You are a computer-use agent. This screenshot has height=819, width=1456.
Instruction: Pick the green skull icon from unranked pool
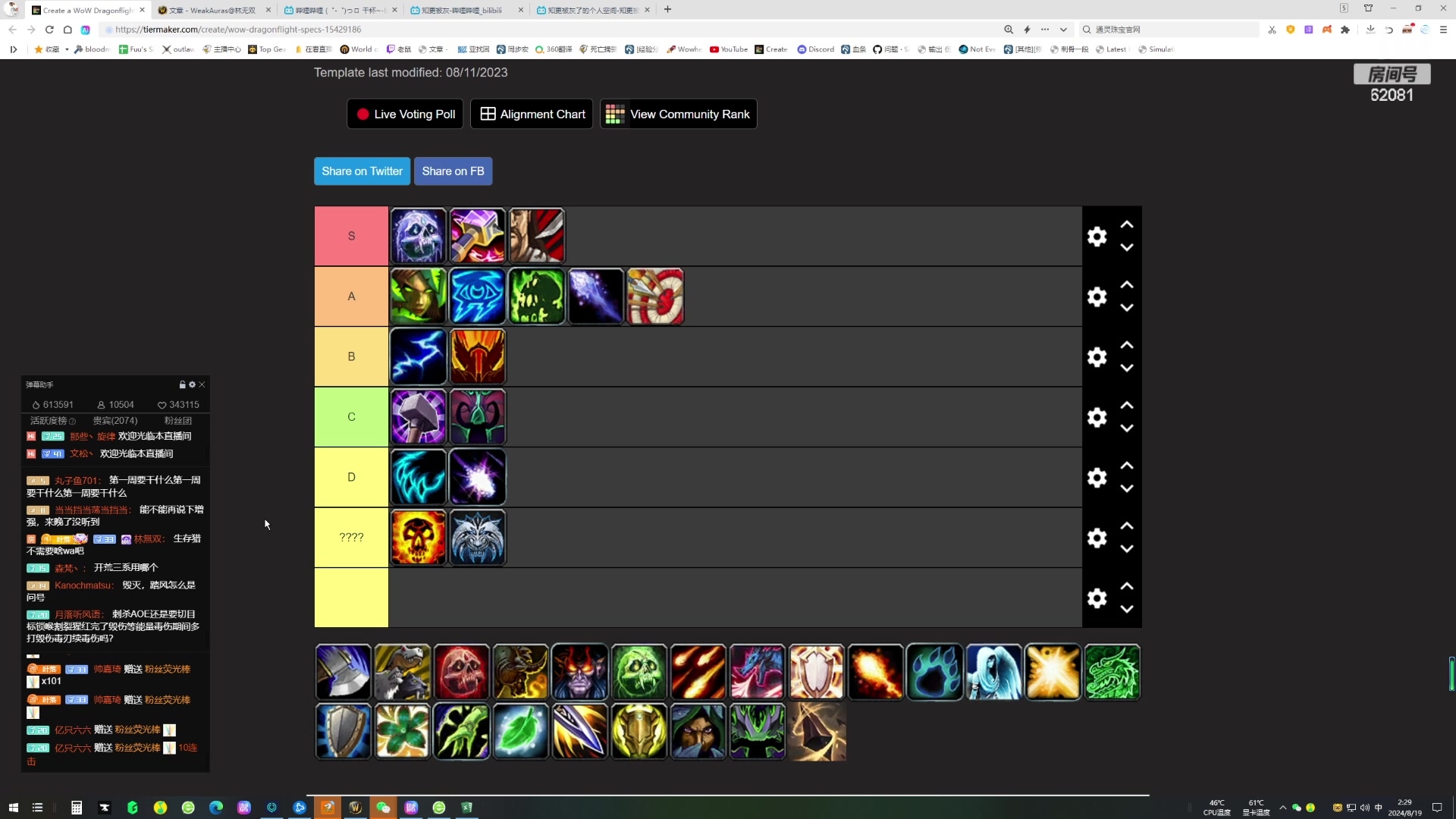coord(639,673)
